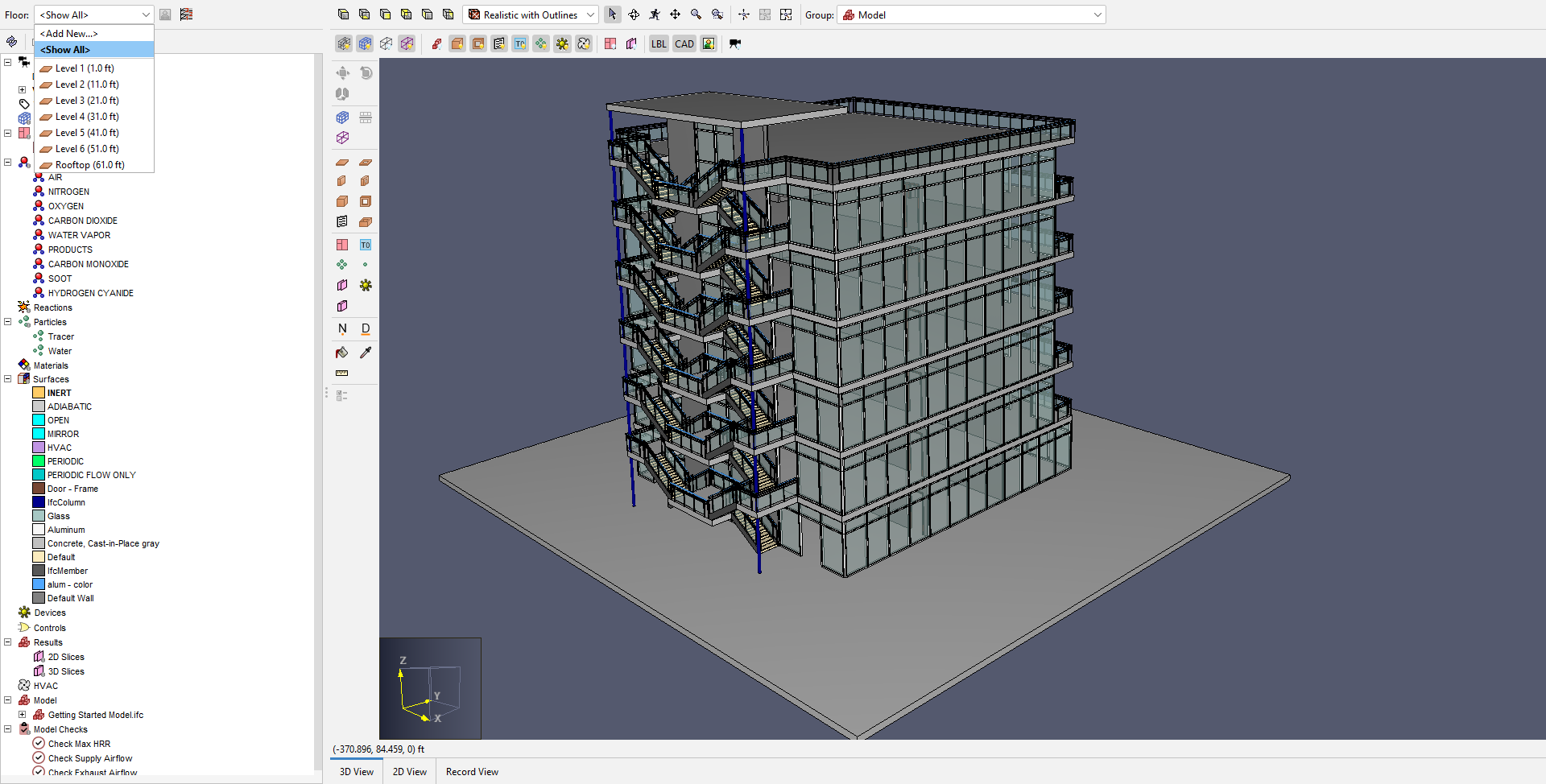Select the Draw Vent tool

[342, 222]
